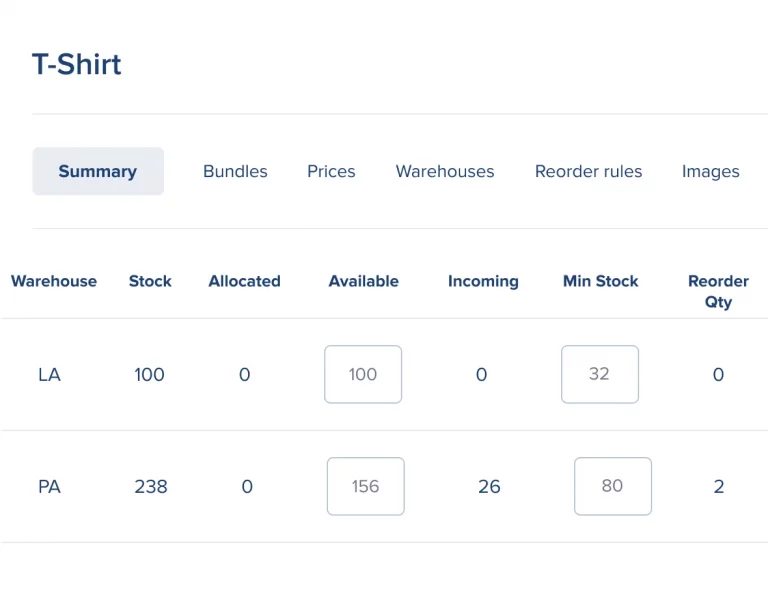Select the Allocated column header
768x612 pixels.
pyautogui.click(x=244, y=281)
